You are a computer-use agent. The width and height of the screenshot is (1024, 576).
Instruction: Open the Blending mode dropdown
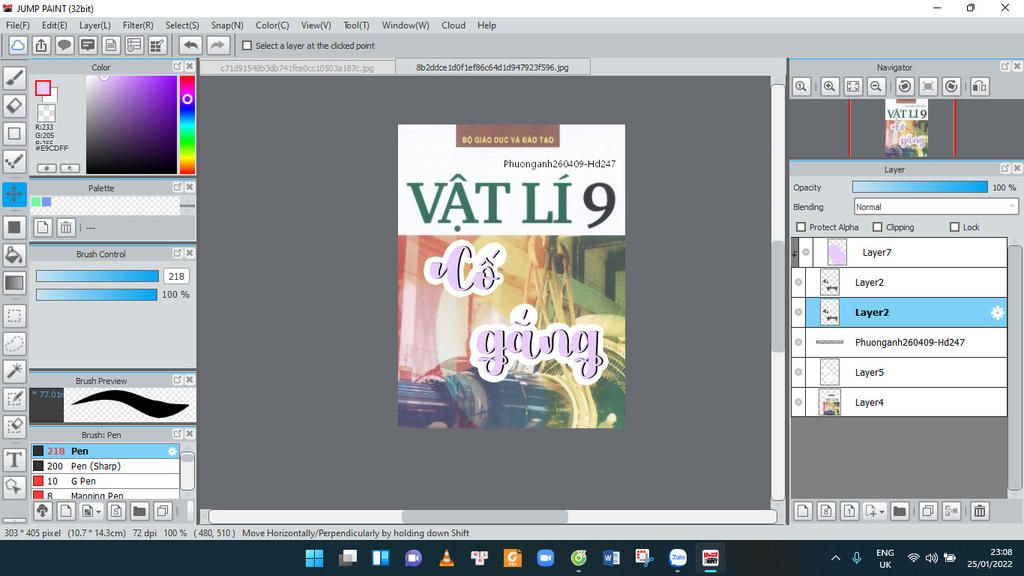pos(935,207)
